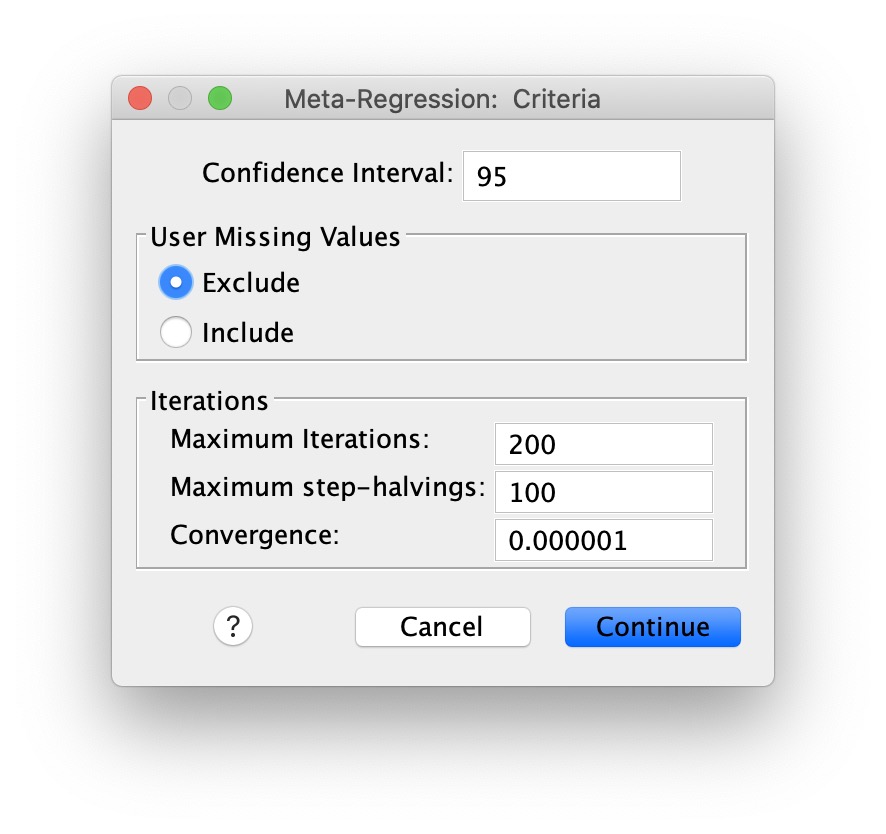Select the Exclude radio button
The width and height of the screenshot is (886, 834).
[x=176, y=282]
